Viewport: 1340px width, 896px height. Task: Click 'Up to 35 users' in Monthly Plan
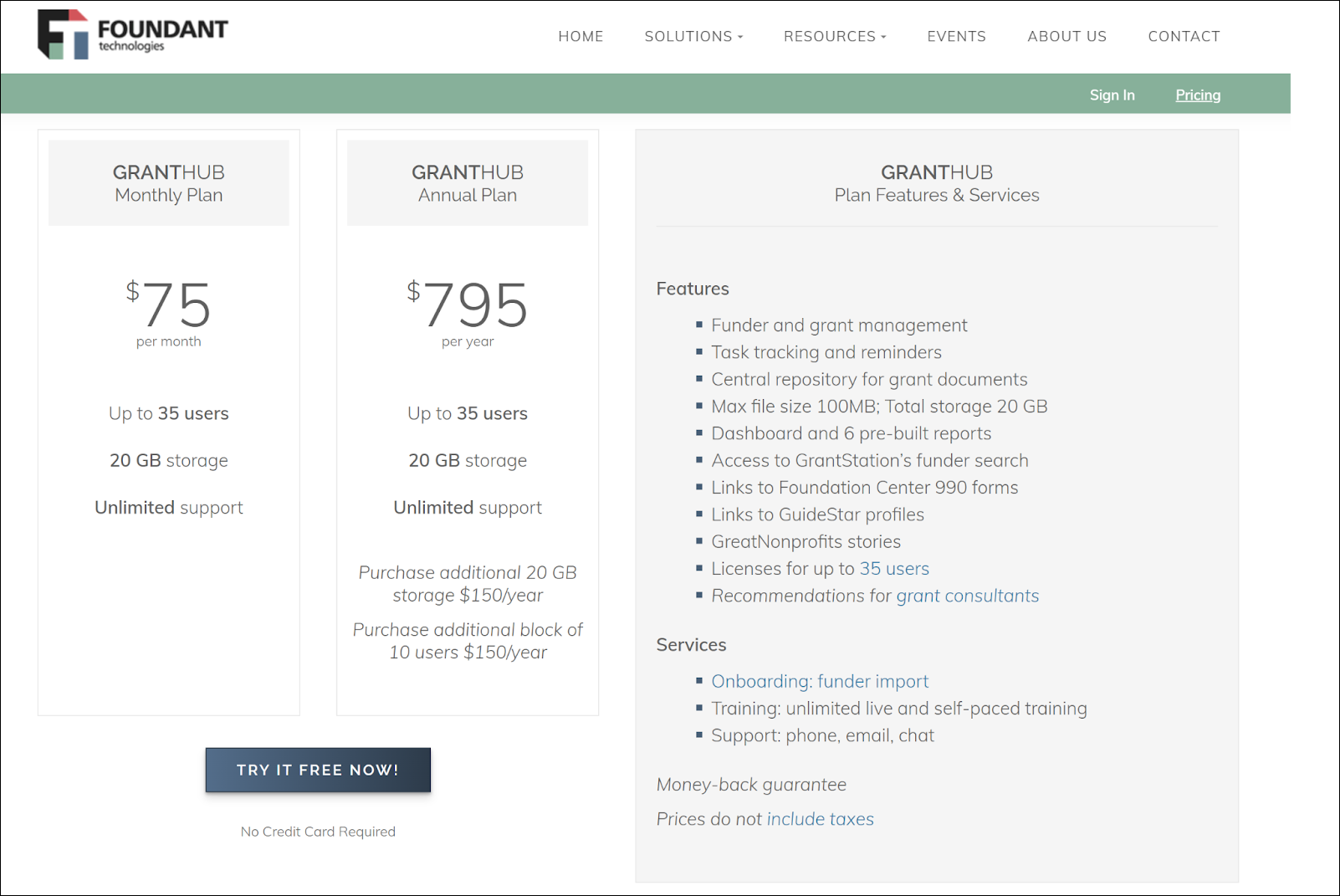169,413
